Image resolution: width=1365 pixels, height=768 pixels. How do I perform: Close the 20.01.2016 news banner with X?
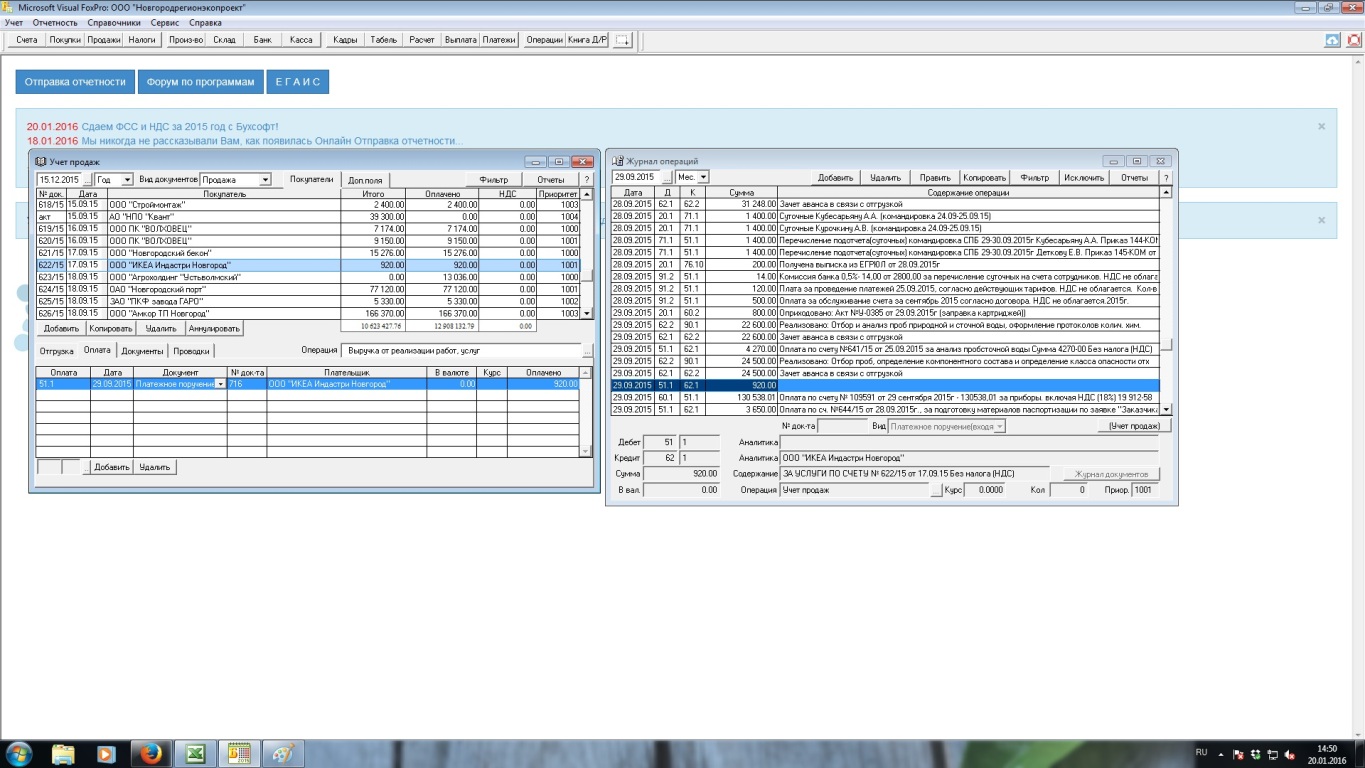tap(1321, 127)
